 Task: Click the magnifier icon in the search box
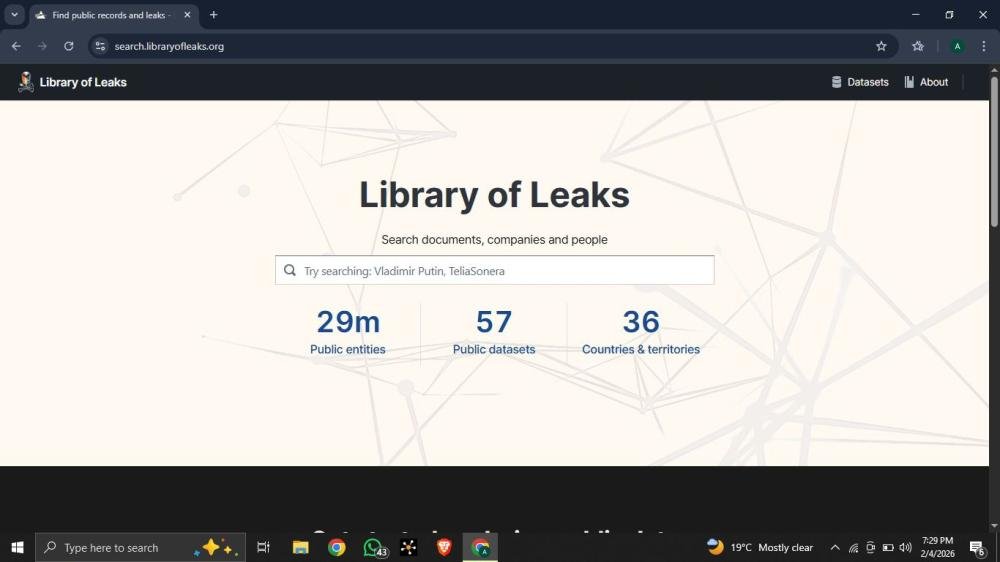click(x=290, y=270)
